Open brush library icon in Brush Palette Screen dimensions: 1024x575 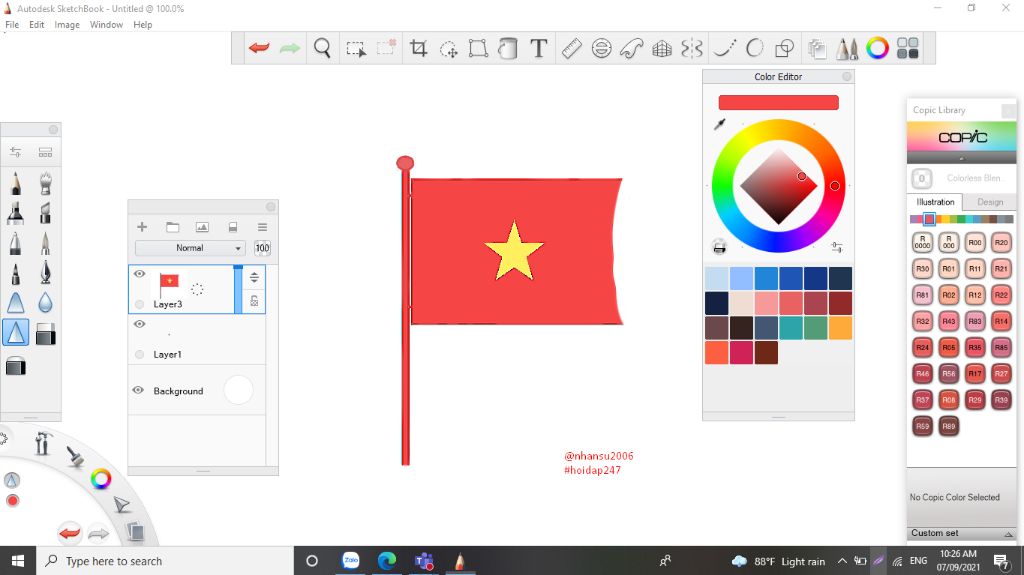45,152
